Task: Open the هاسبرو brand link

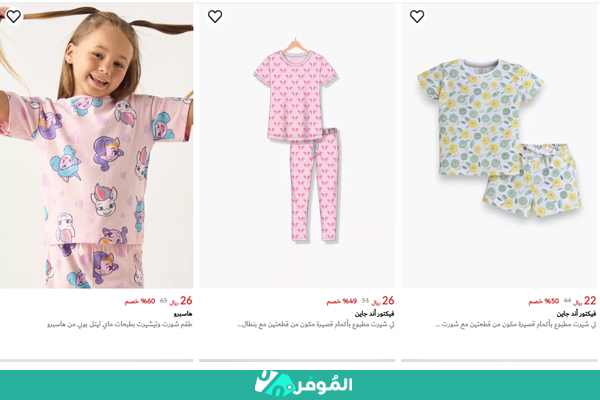Action: point(183,314)
